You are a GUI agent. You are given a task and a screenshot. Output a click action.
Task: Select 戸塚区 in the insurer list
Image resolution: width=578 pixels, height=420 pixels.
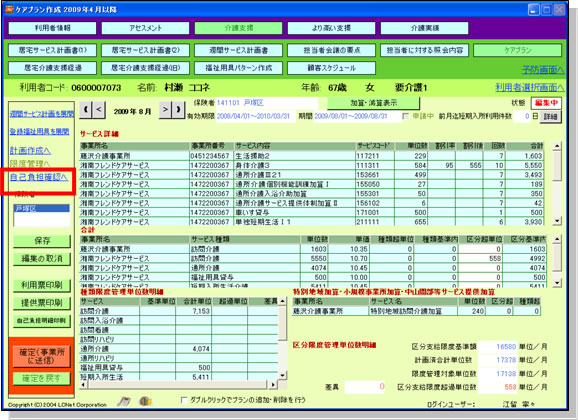[42, 209]
